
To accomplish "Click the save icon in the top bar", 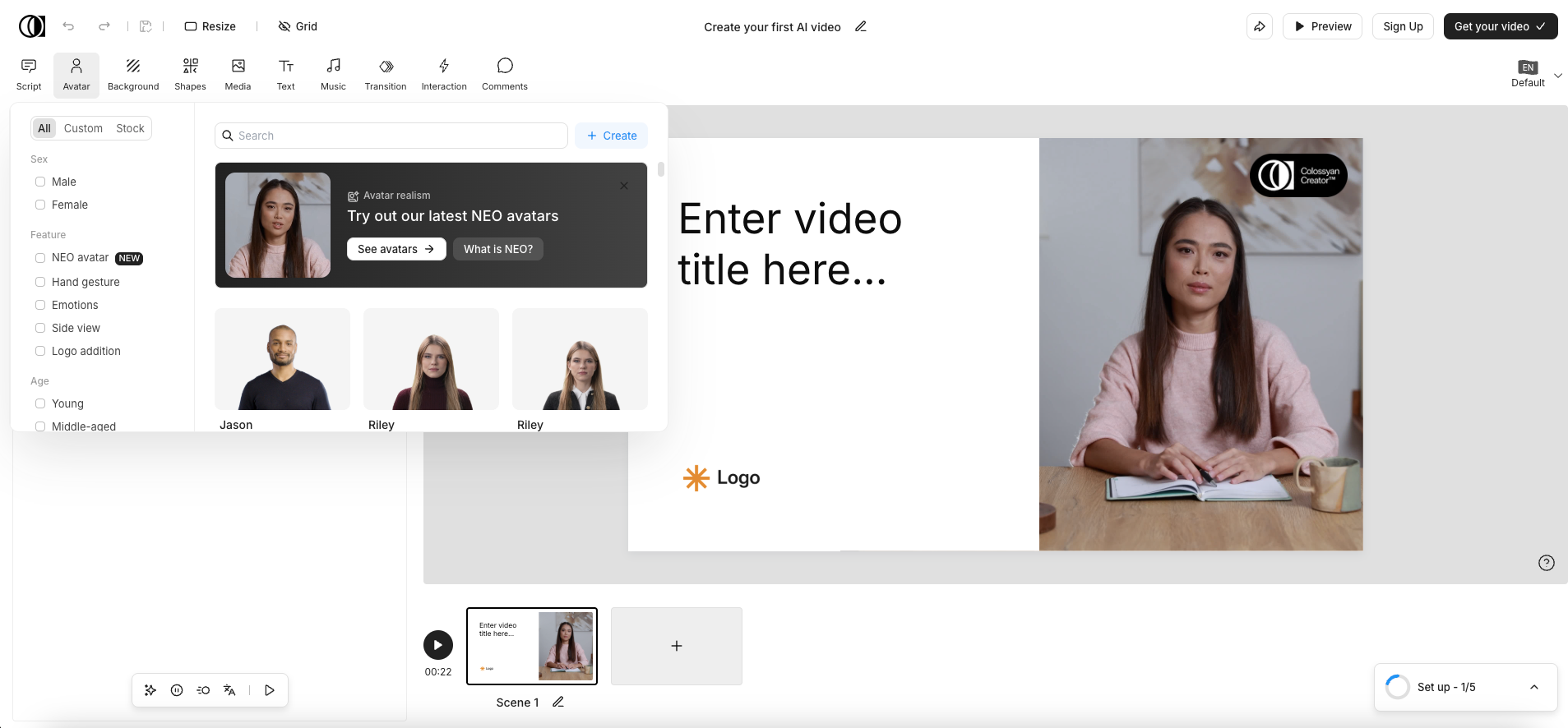I will click(146, 26).
